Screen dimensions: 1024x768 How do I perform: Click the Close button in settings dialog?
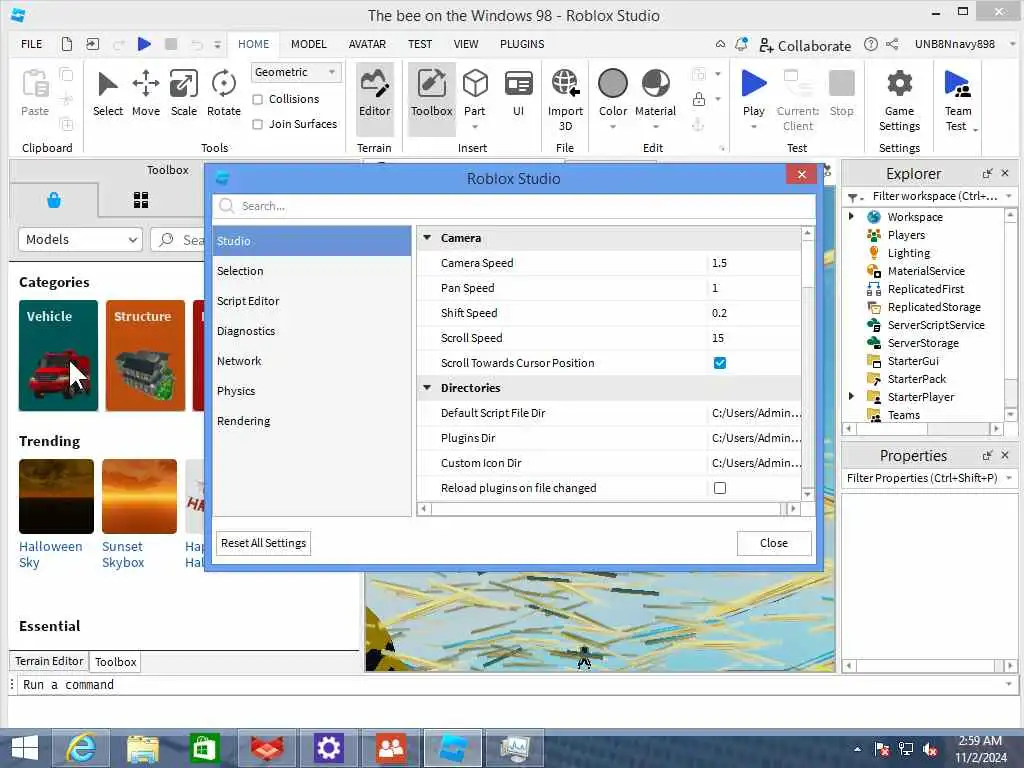[774, 543]
